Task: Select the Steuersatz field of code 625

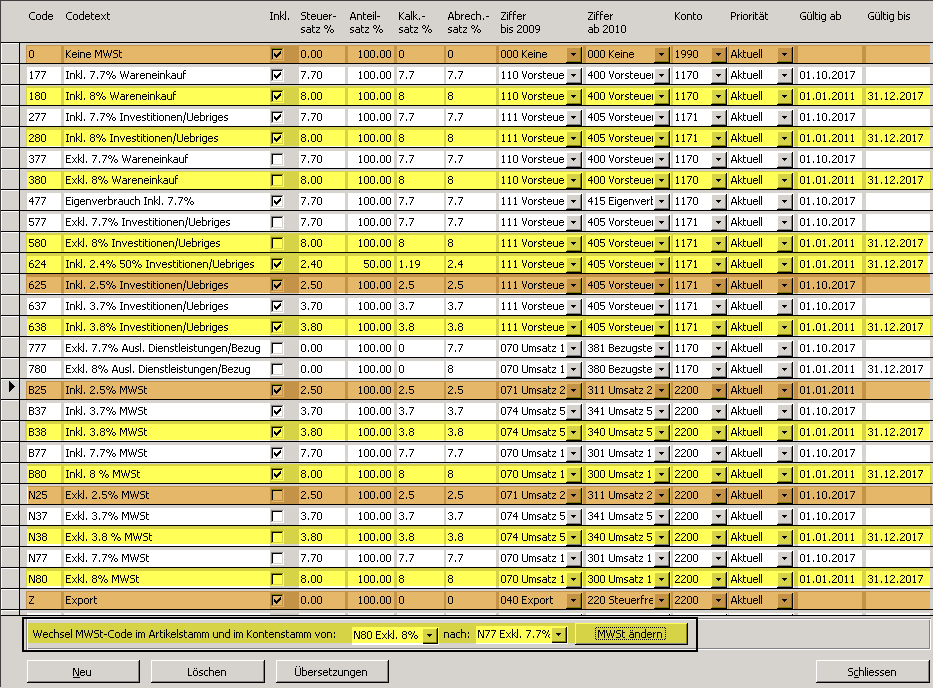Action: coord(318,285)
